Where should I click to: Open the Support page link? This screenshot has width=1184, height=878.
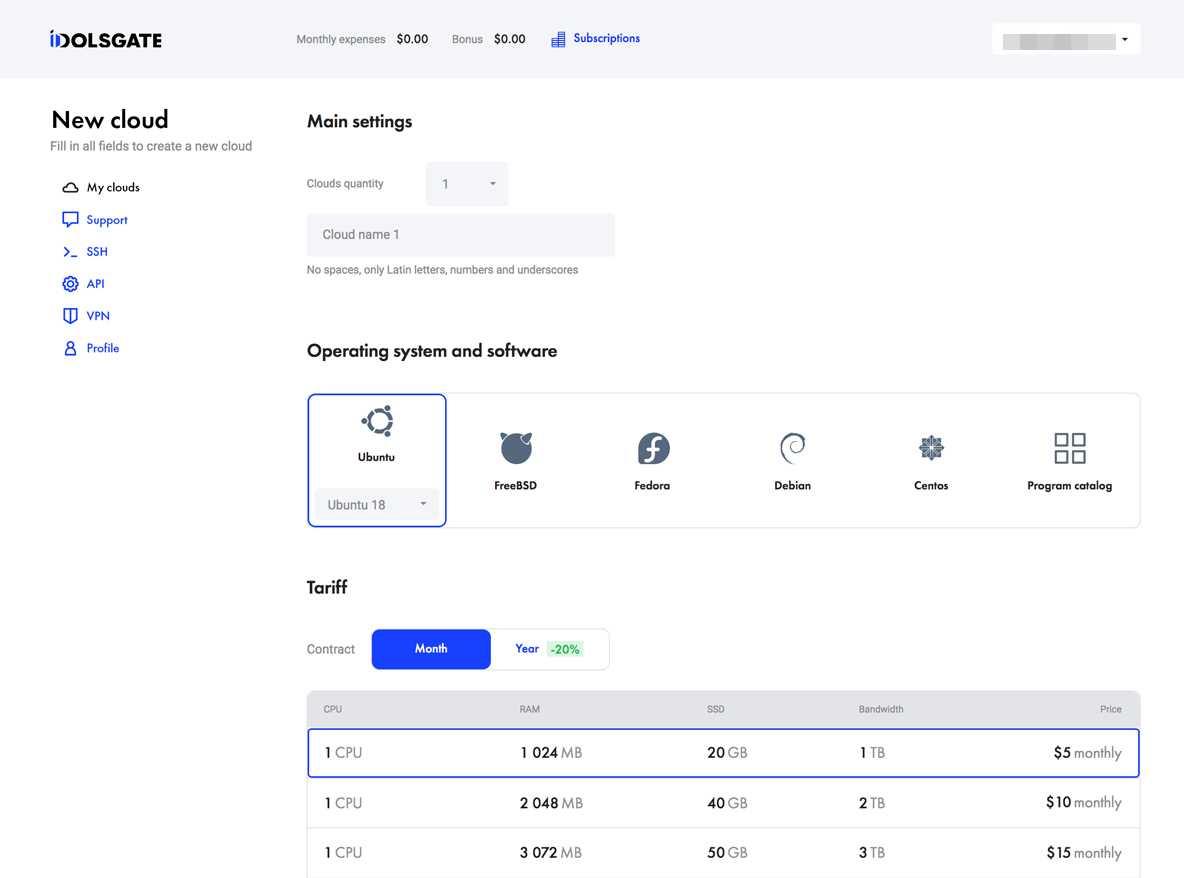click(107, 220)
